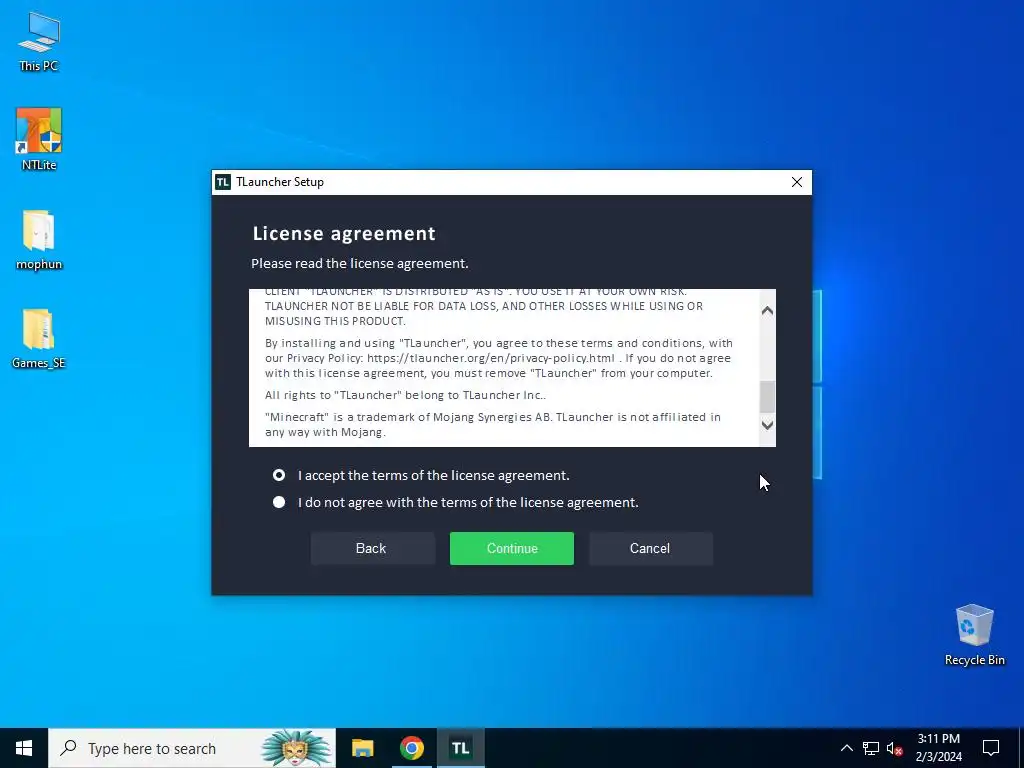Click the privacy-policy.html URL in license text
Viewport: 1024px width, 768px height.
491,358
